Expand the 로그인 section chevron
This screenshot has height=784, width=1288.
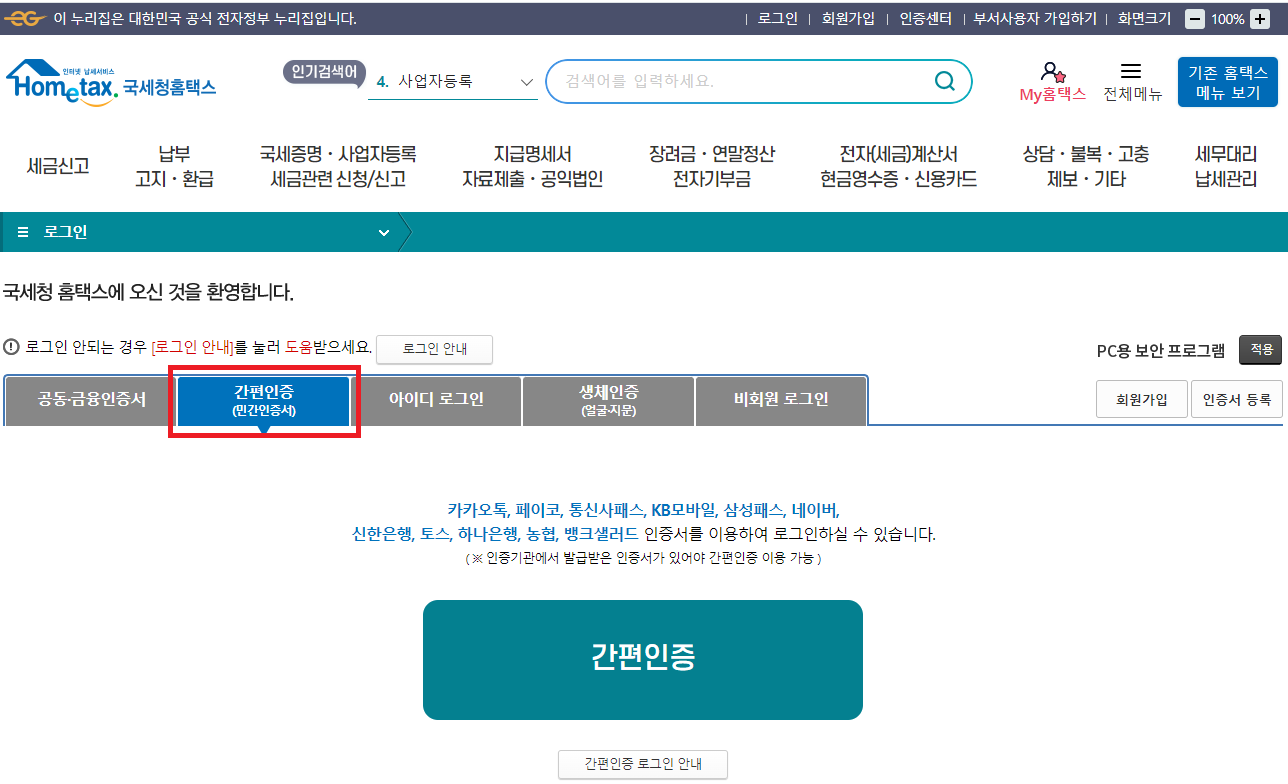[x=383, y=231]
